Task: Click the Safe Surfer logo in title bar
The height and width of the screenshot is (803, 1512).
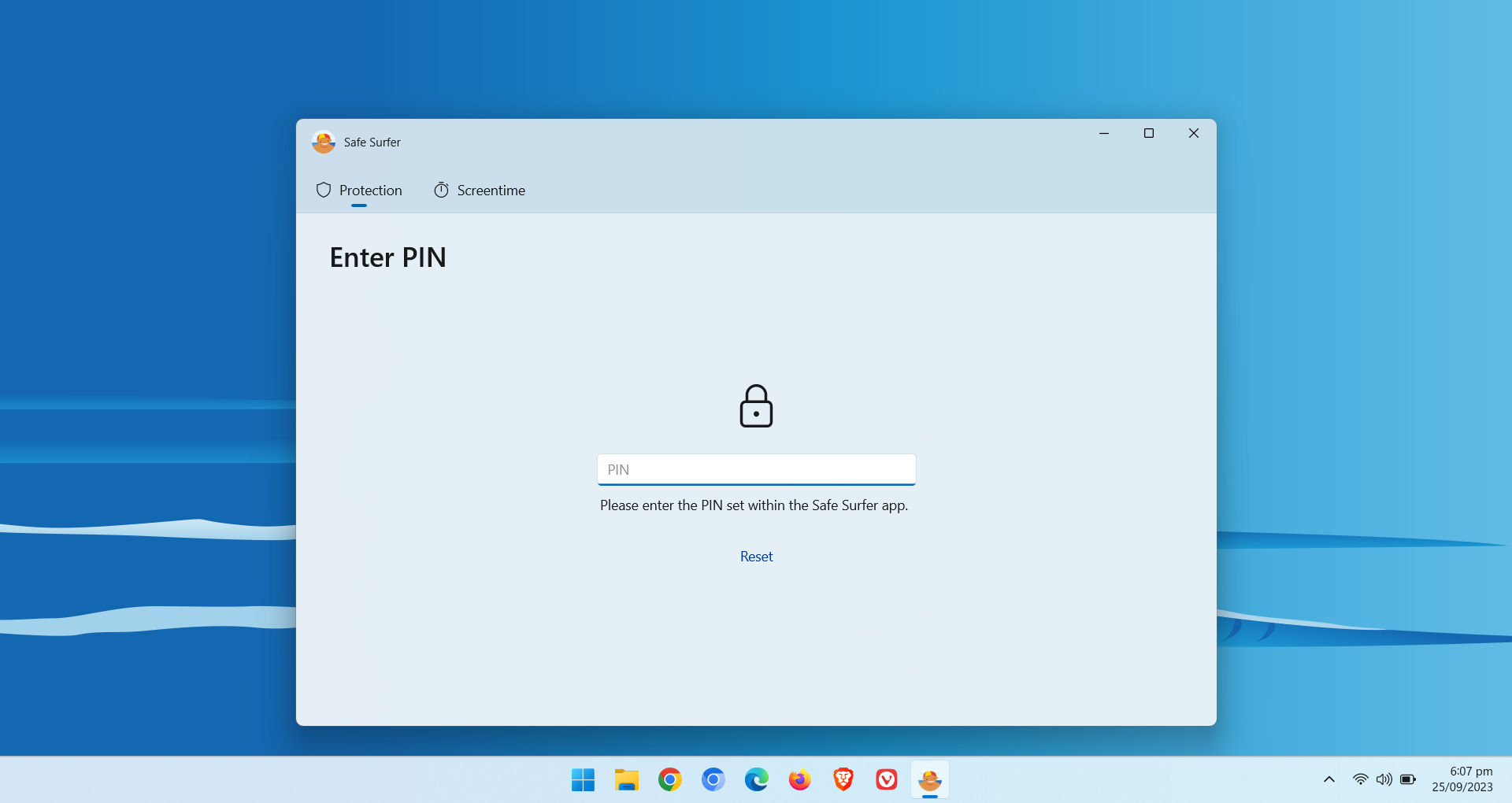Action: coord(324,142)
